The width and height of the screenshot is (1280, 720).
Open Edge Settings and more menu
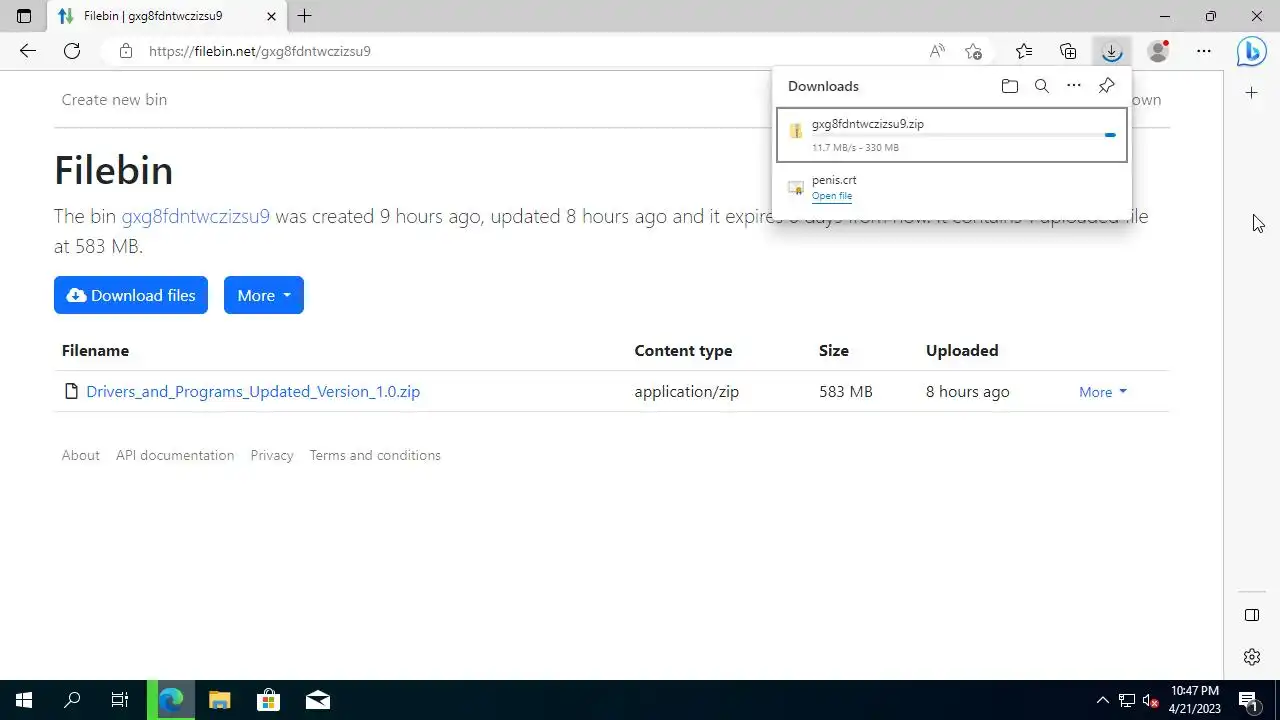(x=1204, y=51)
